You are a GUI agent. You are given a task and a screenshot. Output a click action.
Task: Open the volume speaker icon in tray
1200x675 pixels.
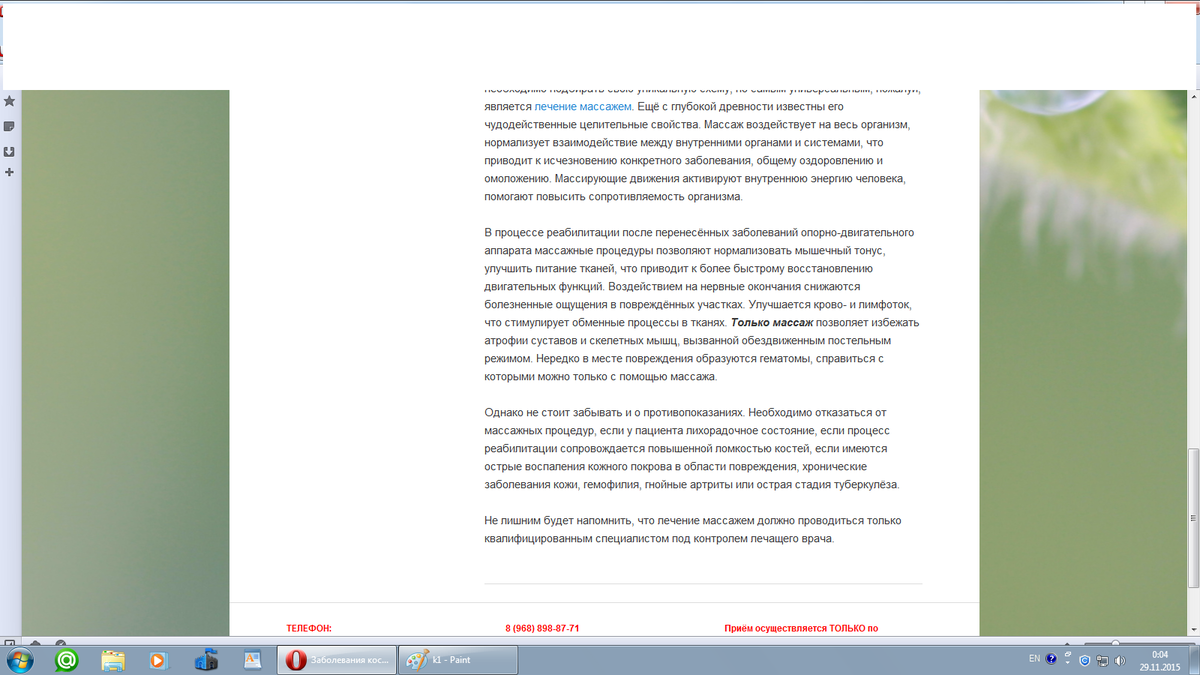coord(1119,660)
